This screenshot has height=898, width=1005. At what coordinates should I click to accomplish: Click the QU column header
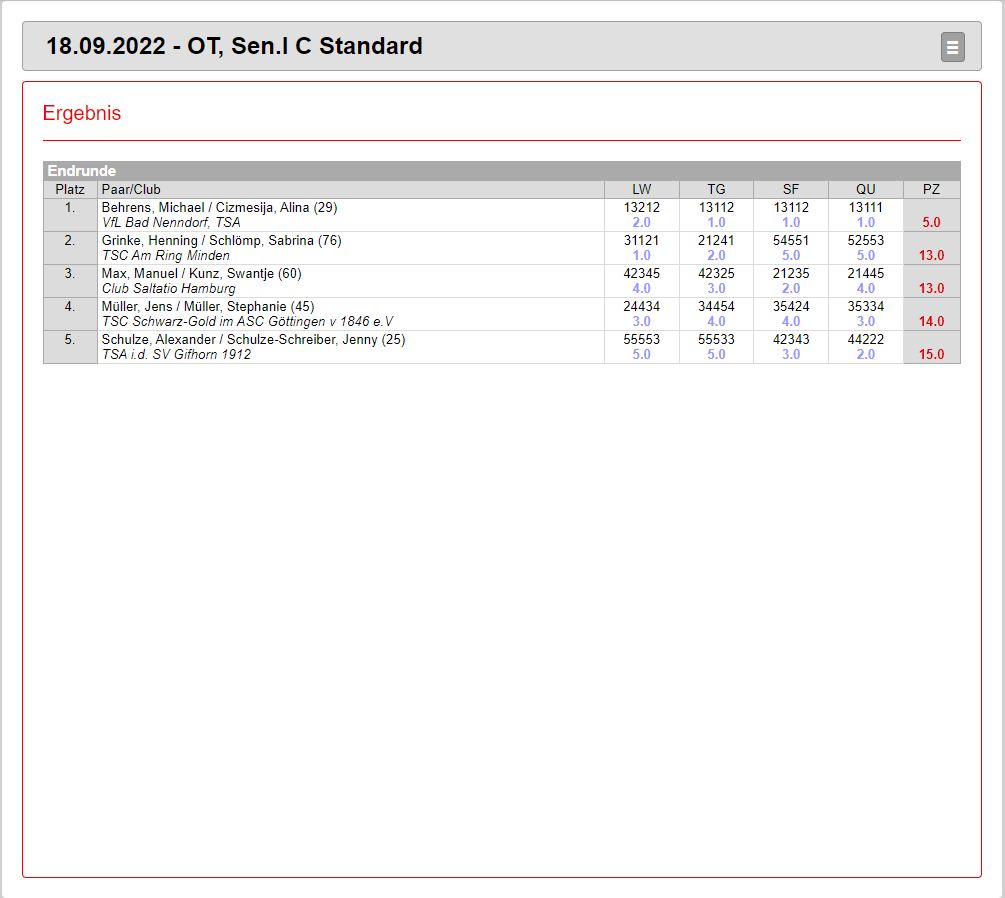click(x=865, y=189)
